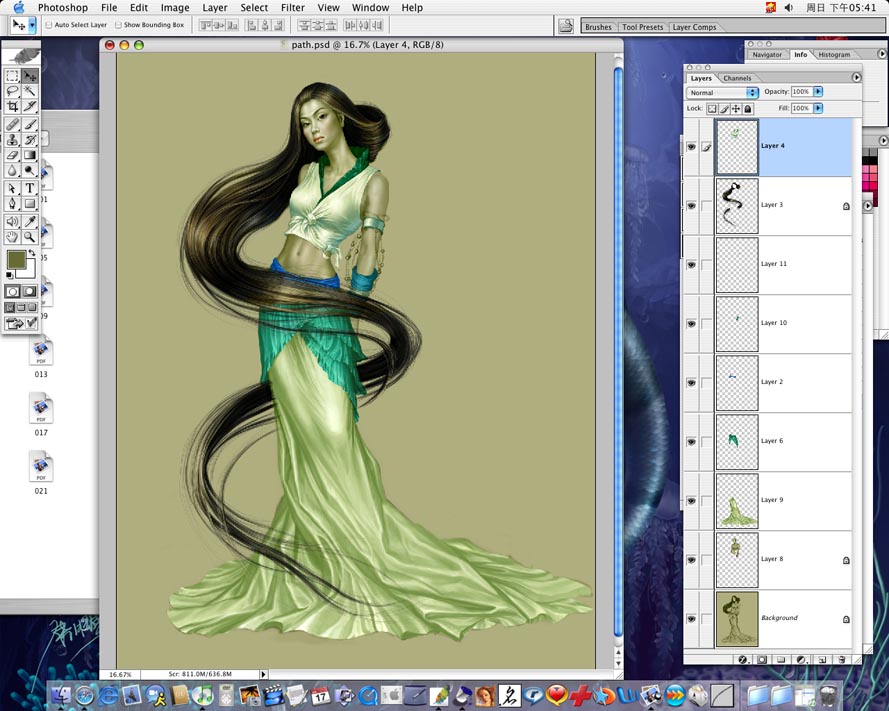The height and width of the screenshot is (711, 889).
Task: Select the Pen tool
Action: pos(12,204)
